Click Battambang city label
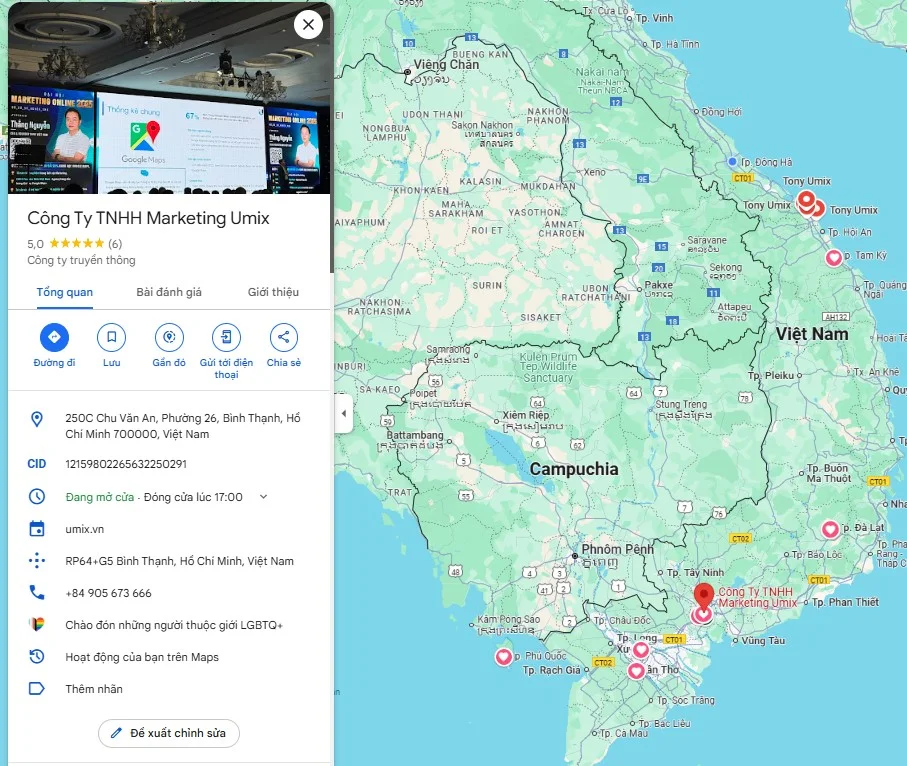 tap(415, 435)
